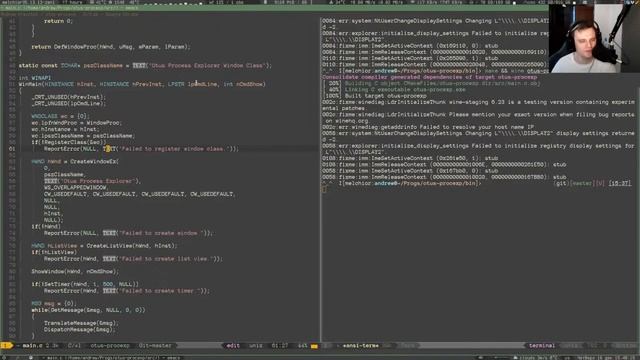The height and width of the screenshot is (360, 640).
Task: Click the 61:27 cursor position indicator
Action: pyautogui.click(x=280, y=346)
